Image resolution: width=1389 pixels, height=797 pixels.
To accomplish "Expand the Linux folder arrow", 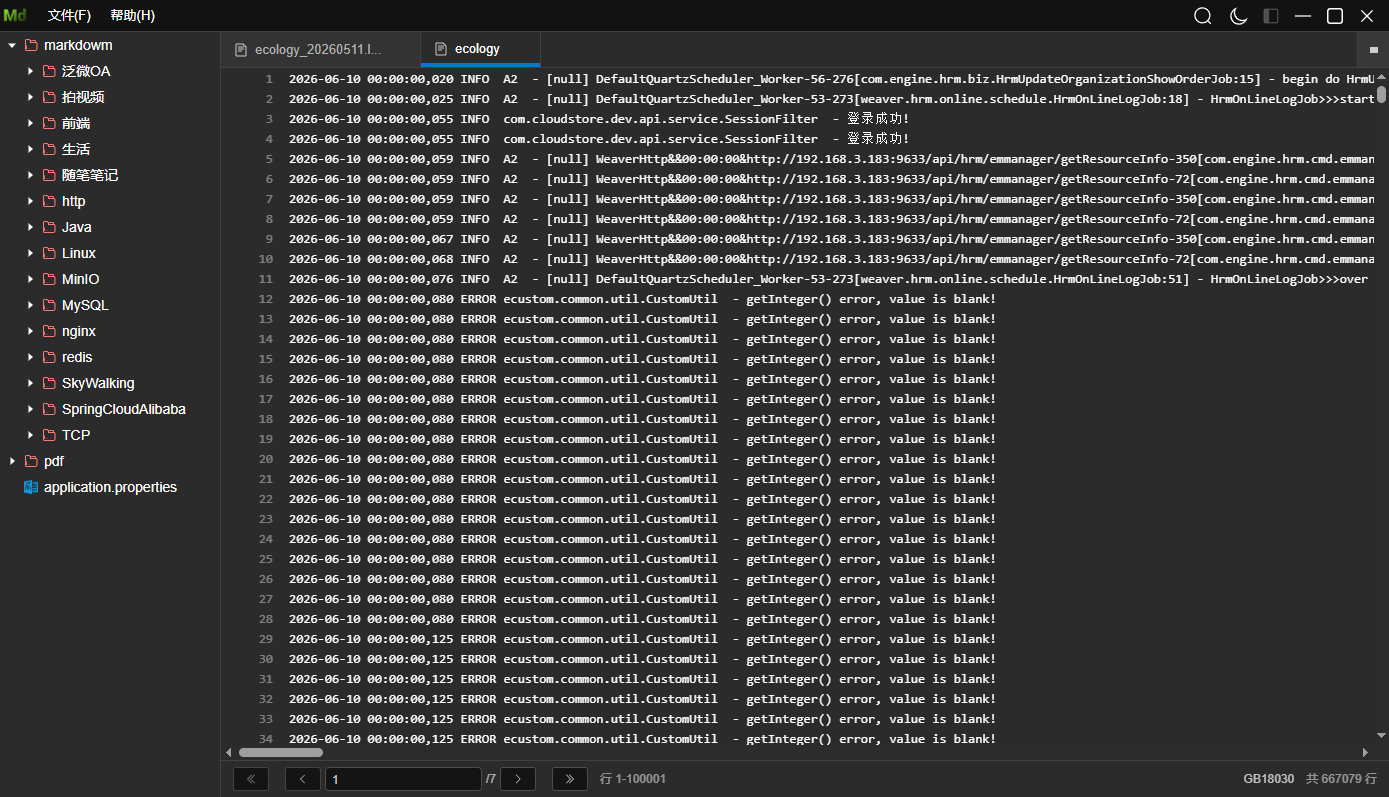I will coord(30,253).
